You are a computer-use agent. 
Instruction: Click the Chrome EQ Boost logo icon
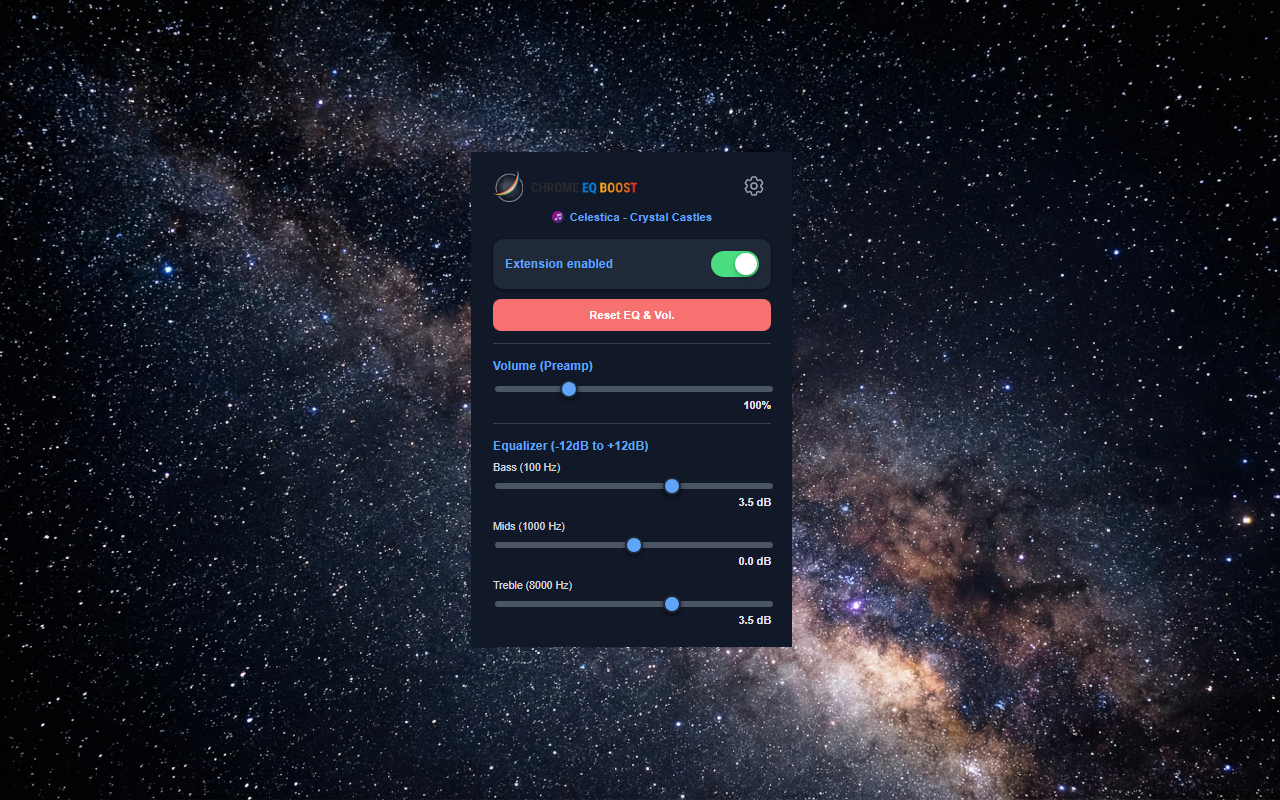[x=509, y=187]
